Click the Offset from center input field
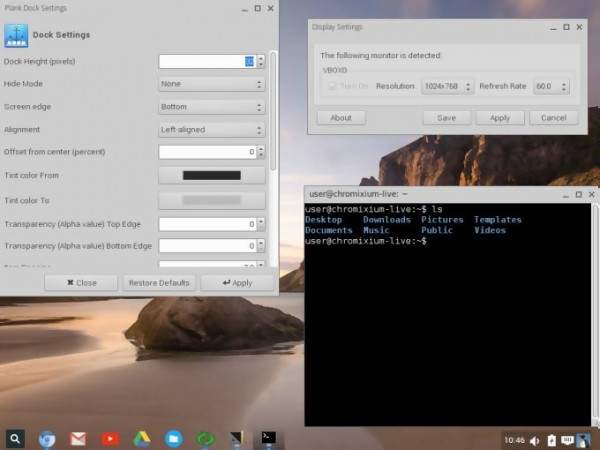Image resolution: width=600 pixels, height=450 pixels. coord(208,152)
